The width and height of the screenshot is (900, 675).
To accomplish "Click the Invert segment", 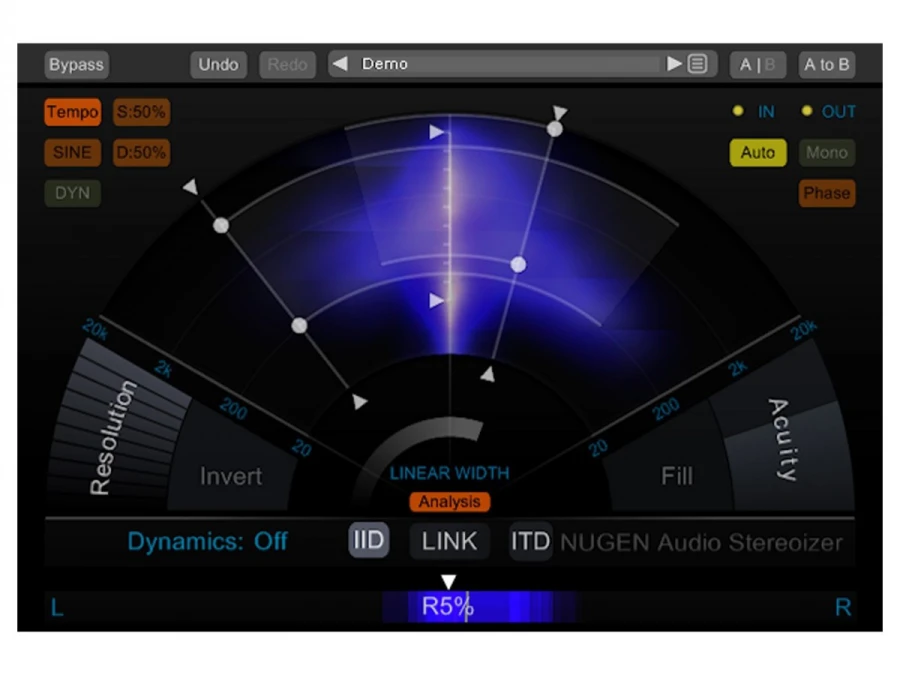I will (231, 476).
